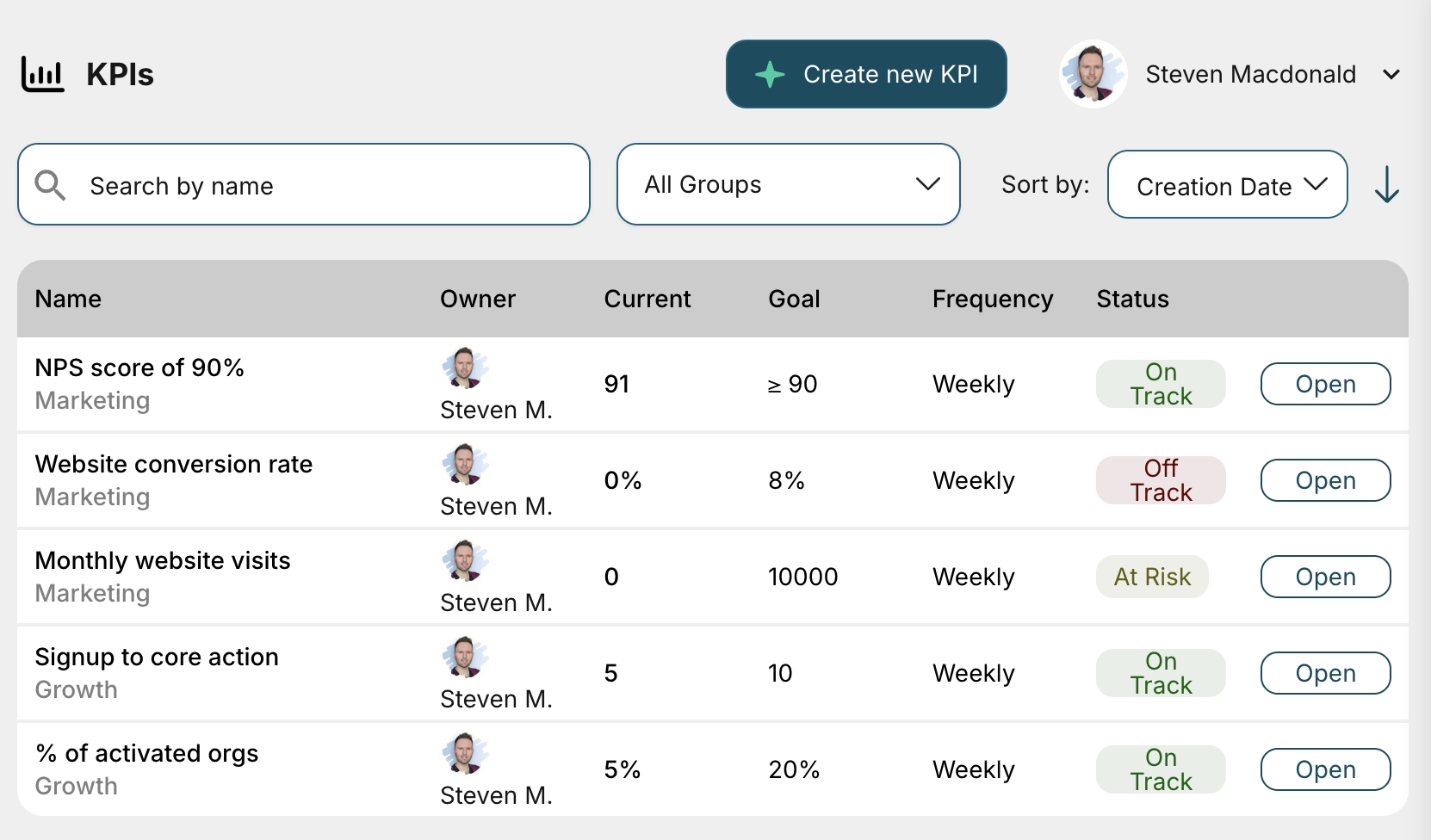The height and width of the screenshot is (840, 1431).
Task: Click the KPIs bar chart icon
Action: (42, 75)
